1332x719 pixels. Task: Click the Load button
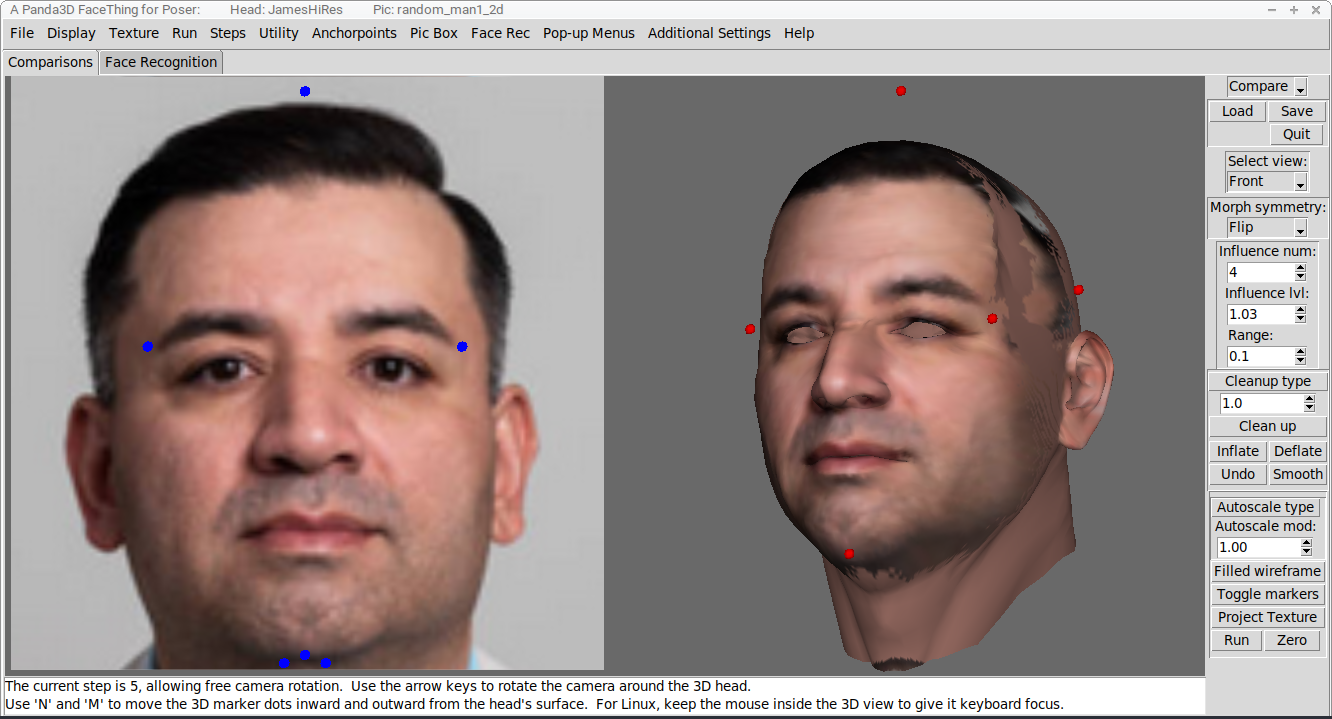1237,111
